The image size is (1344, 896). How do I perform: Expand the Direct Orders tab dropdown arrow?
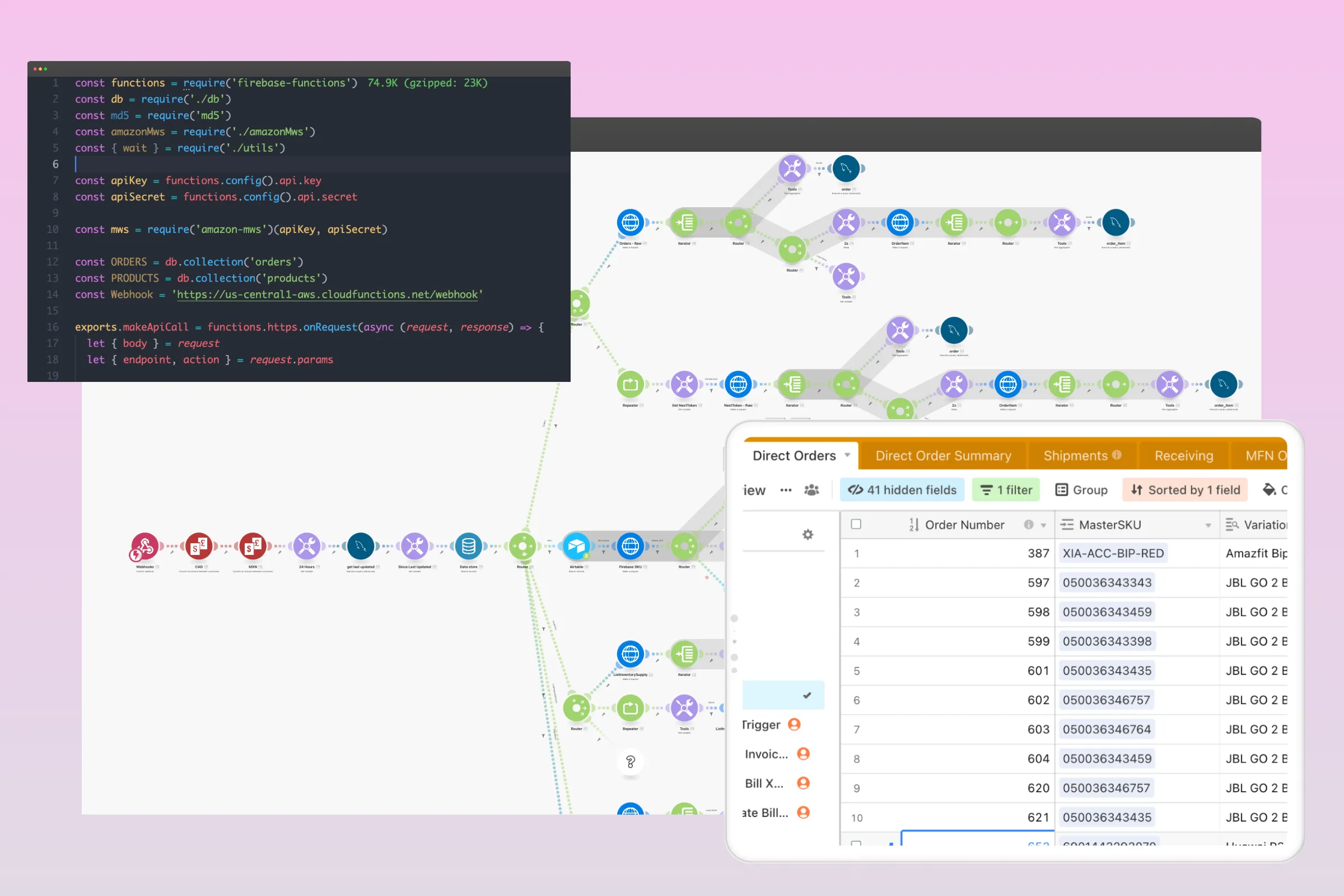[847, 455]
